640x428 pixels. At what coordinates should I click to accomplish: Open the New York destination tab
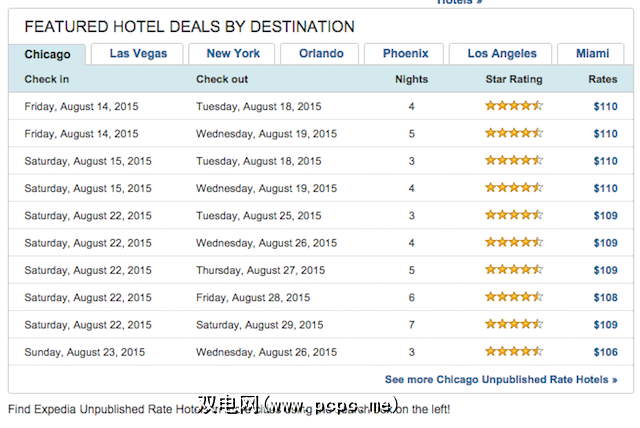233,53
